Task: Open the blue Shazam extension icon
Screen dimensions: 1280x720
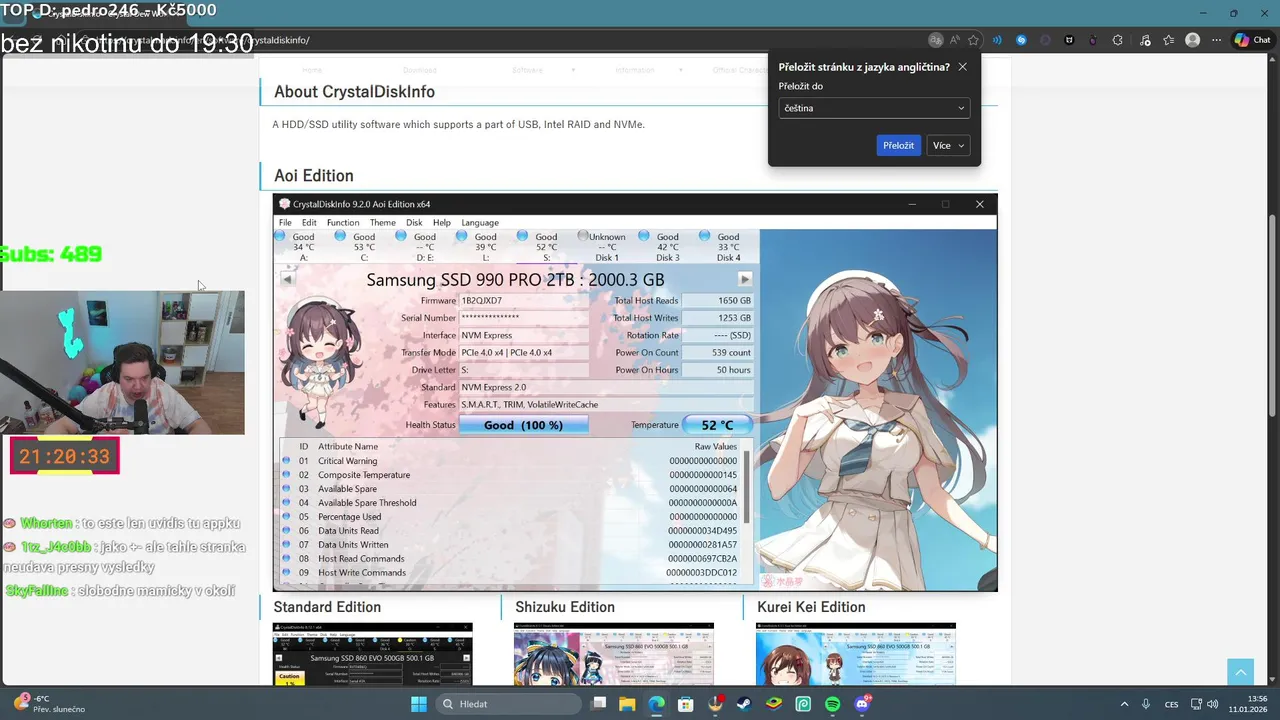Action: tap(1021, 40)
